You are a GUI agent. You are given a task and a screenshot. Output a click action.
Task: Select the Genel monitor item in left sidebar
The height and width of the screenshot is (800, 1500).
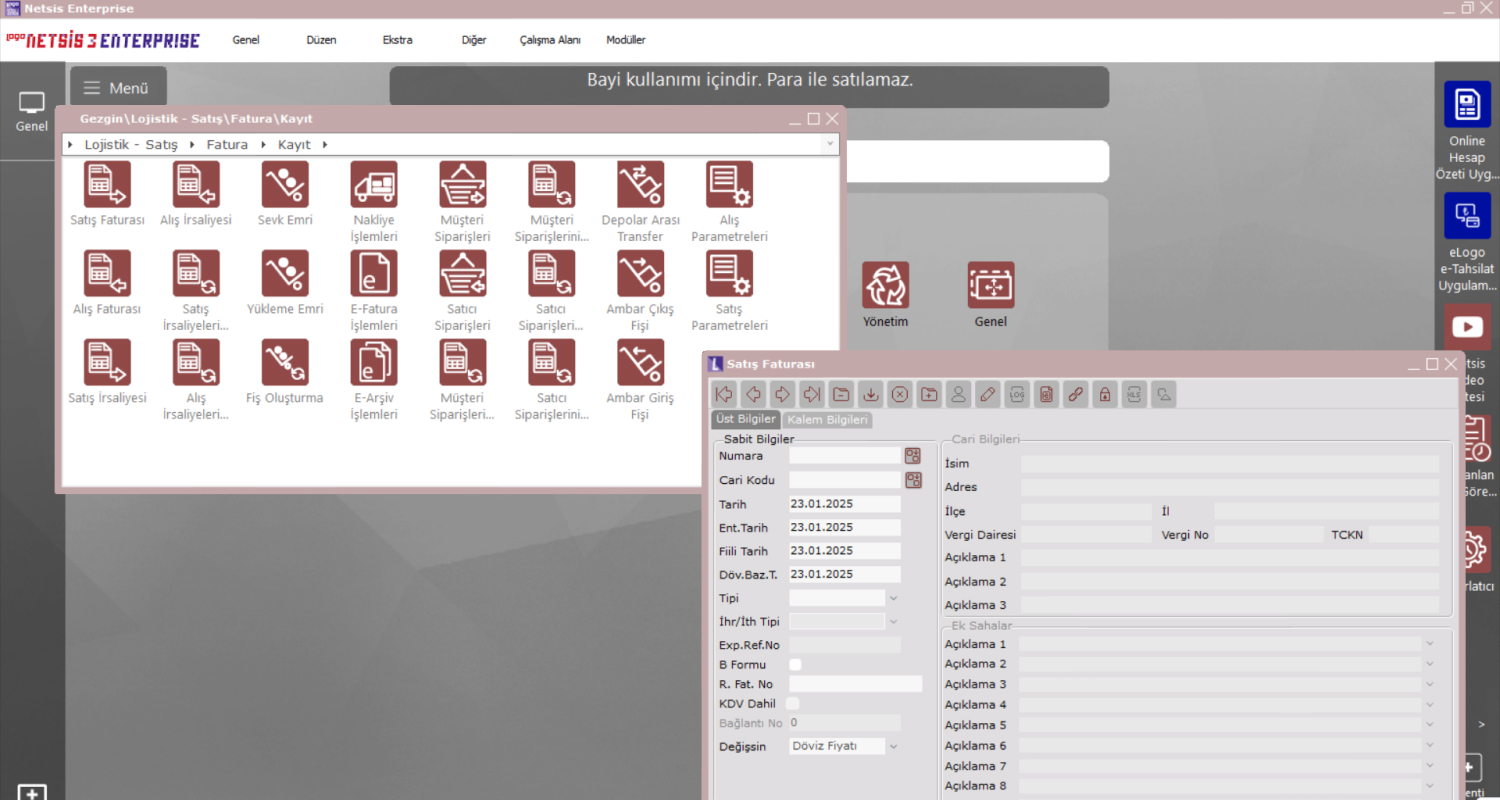(32, 112)
